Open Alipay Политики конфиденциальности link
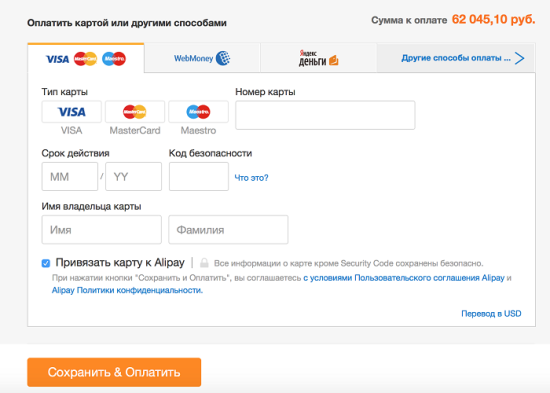This screenshot has height=393, width=550. click(x=127, y=290)
